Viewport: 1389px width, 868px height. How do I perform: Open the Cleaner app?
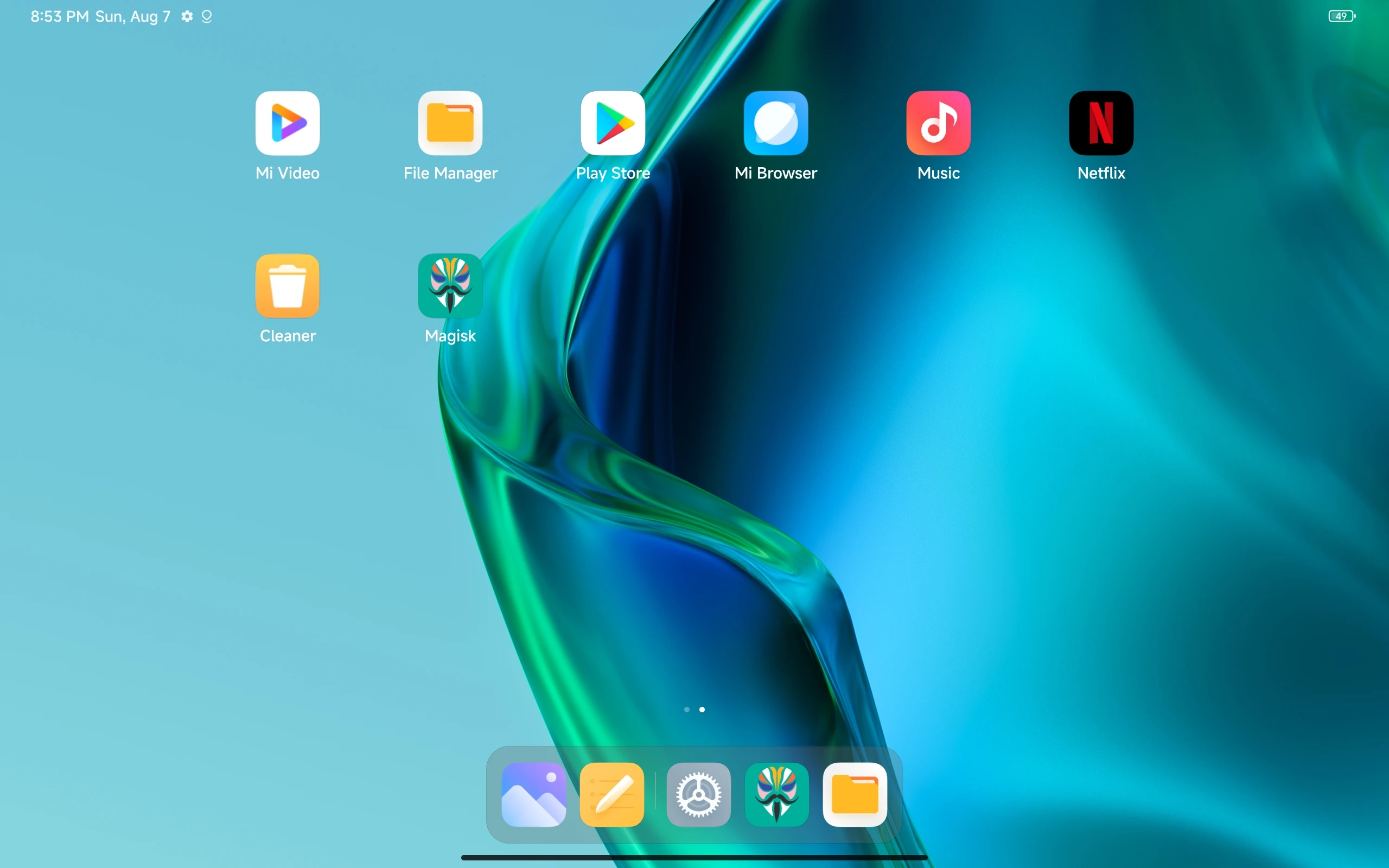point(288,286)
